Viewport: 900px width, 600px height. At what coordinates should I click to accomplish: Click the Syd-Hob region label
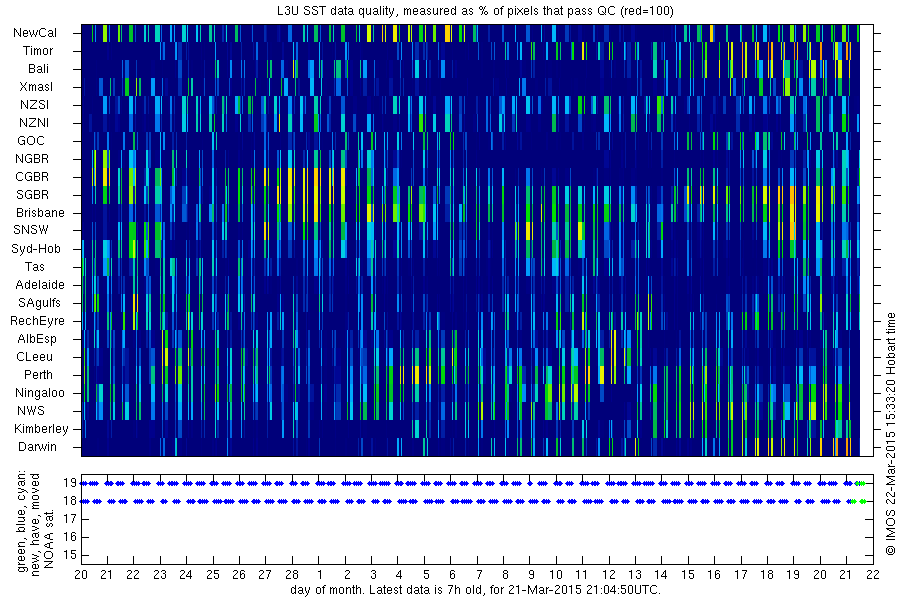[x=36, y=249]
